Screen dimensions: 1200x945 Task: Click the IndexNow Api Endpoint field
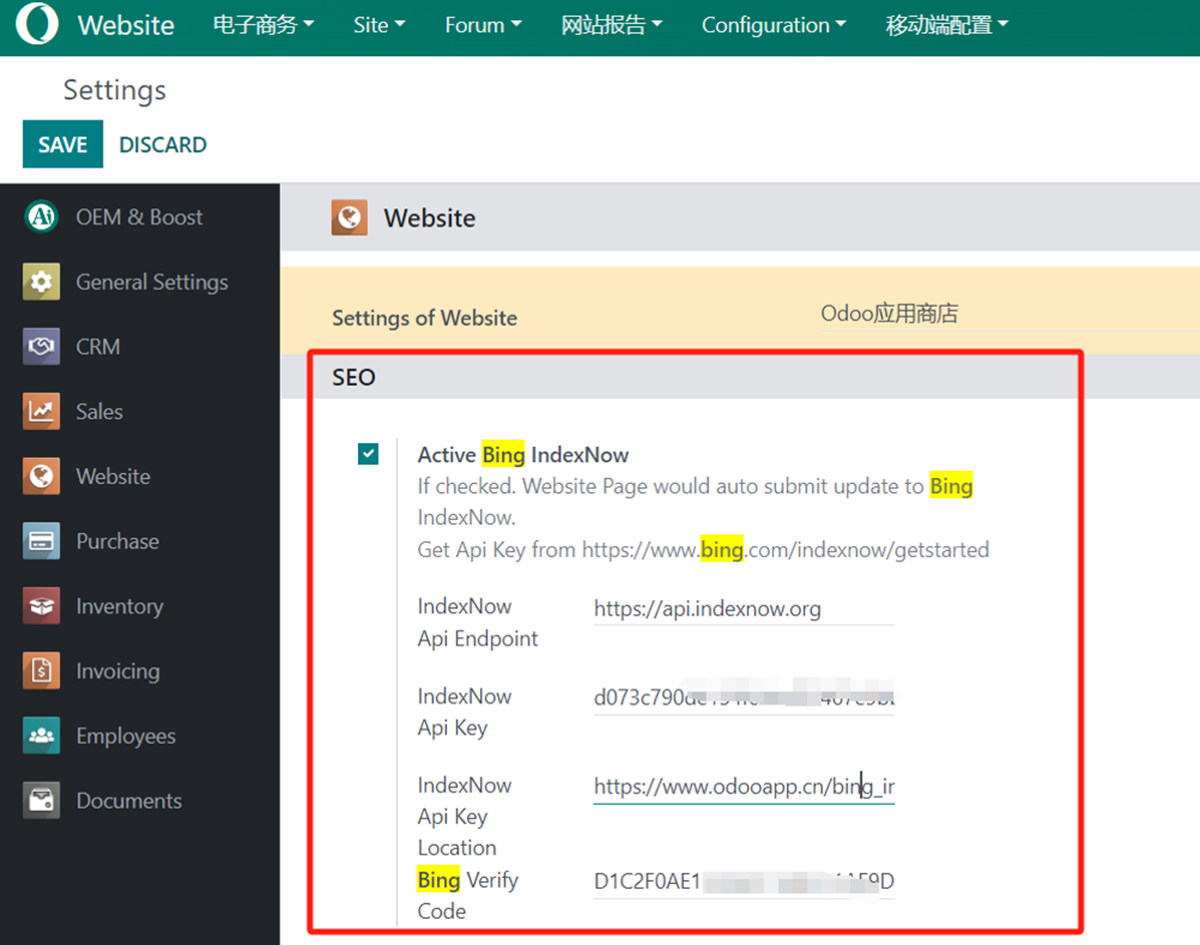coord(743,608)
